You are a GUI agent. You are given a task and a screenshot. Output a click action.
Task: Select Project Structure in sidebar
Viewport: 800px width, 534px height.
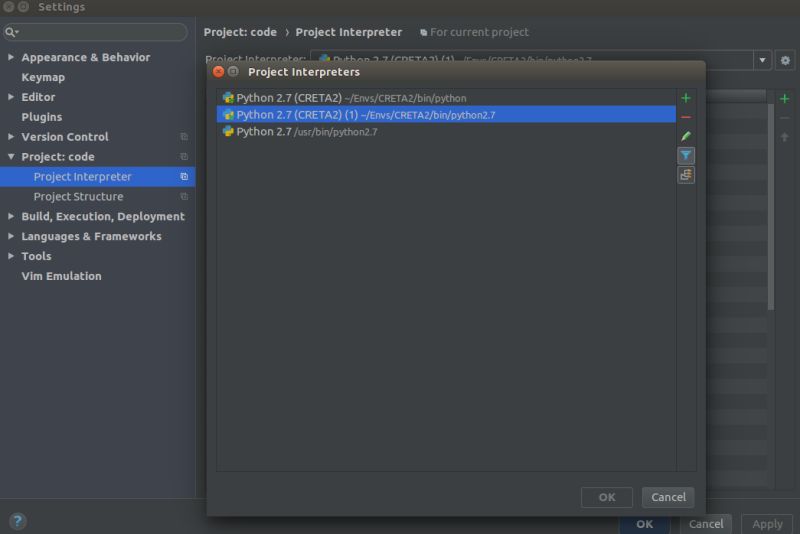point(97,196)
